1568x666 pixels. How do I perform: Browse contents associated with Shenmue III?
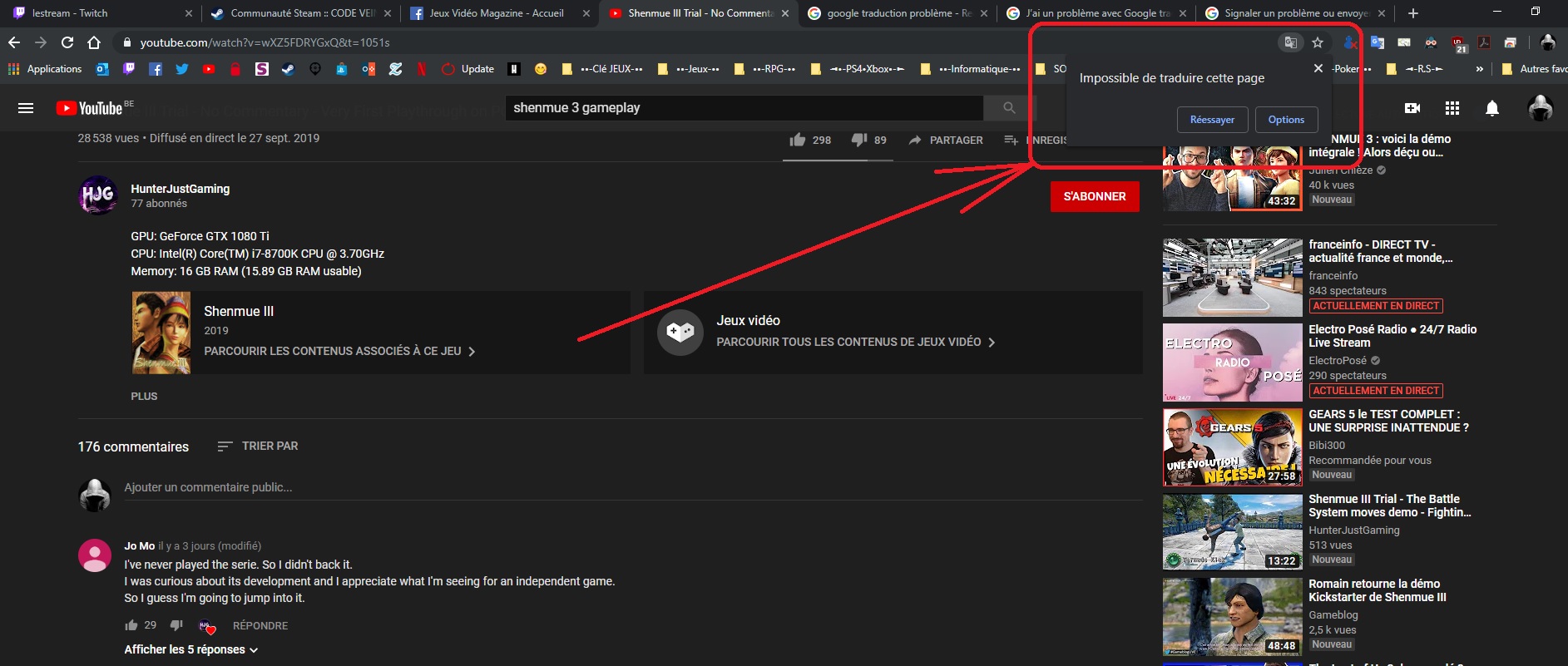click(x=339, y=352)
